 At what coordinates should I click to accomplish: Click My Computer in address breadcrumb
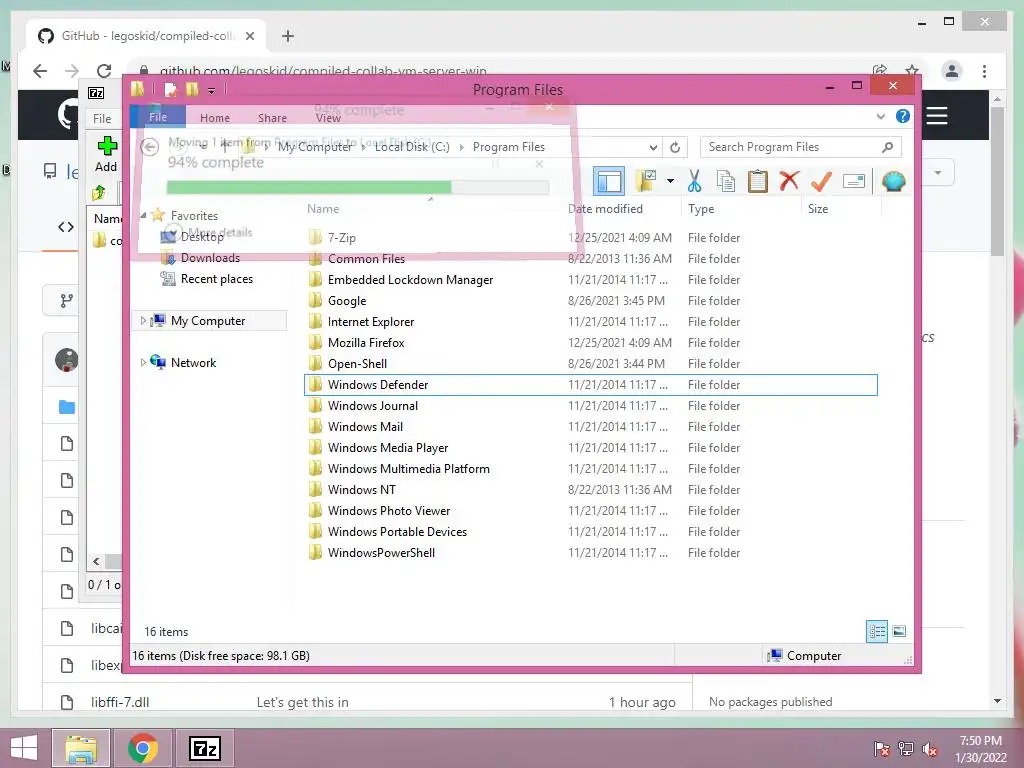315,147
